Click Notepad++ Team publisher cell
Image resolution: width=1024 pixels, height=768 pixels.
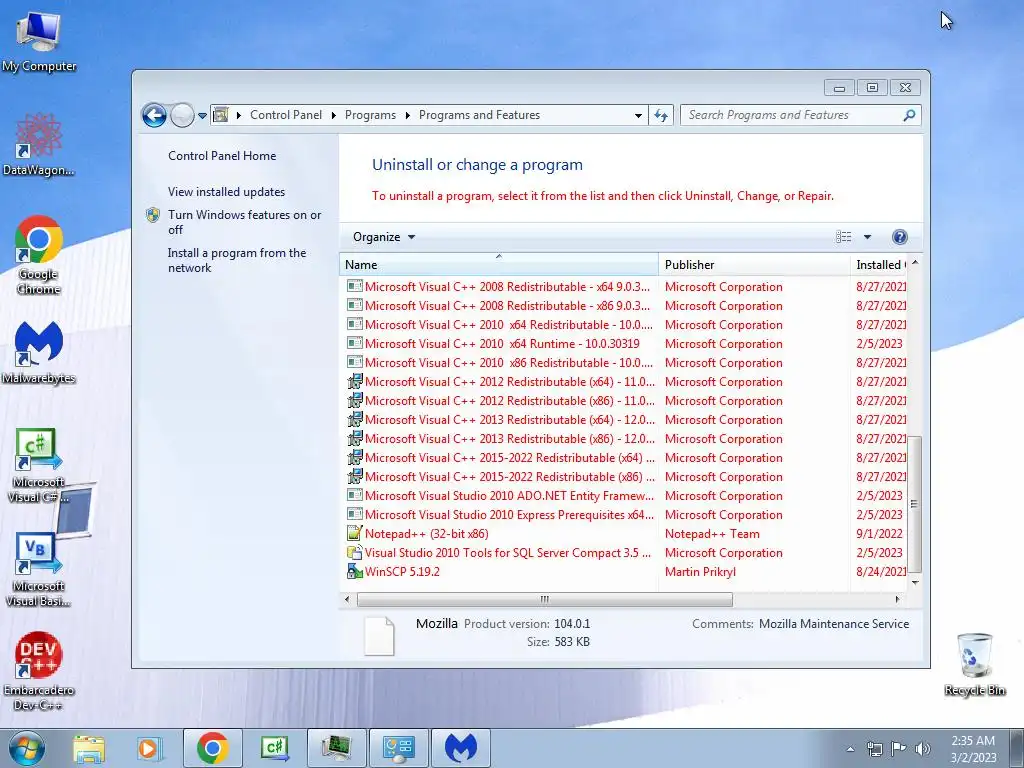click(712, 534)
